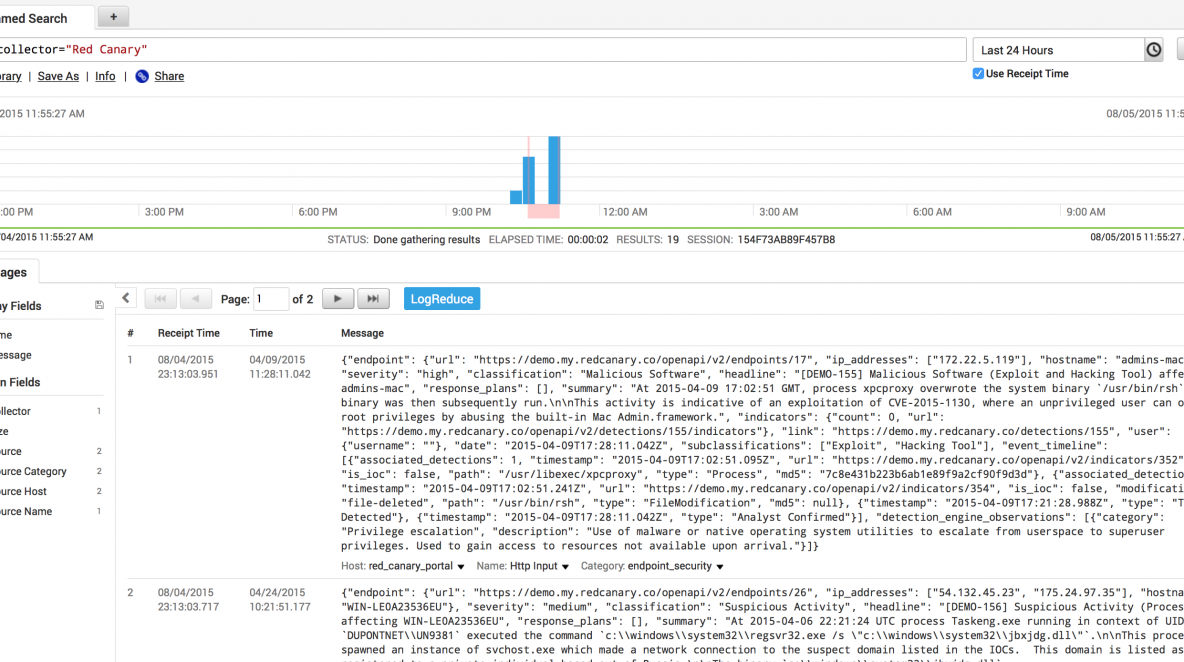Open a new search tab with plus
This screenshot has height=662, width=1184.
(x=113, y=17)
